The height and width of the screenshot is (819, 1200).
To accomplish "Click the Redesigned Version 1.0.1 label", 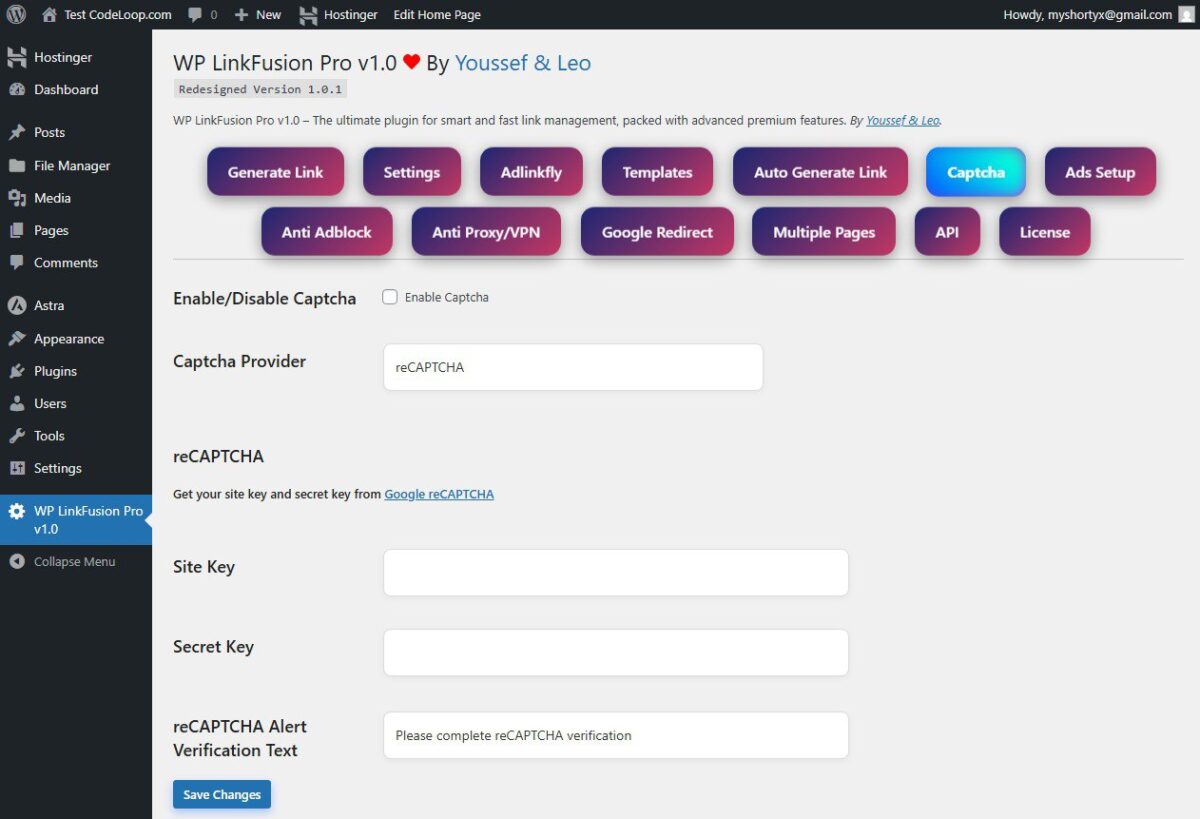I will (260, 89).
